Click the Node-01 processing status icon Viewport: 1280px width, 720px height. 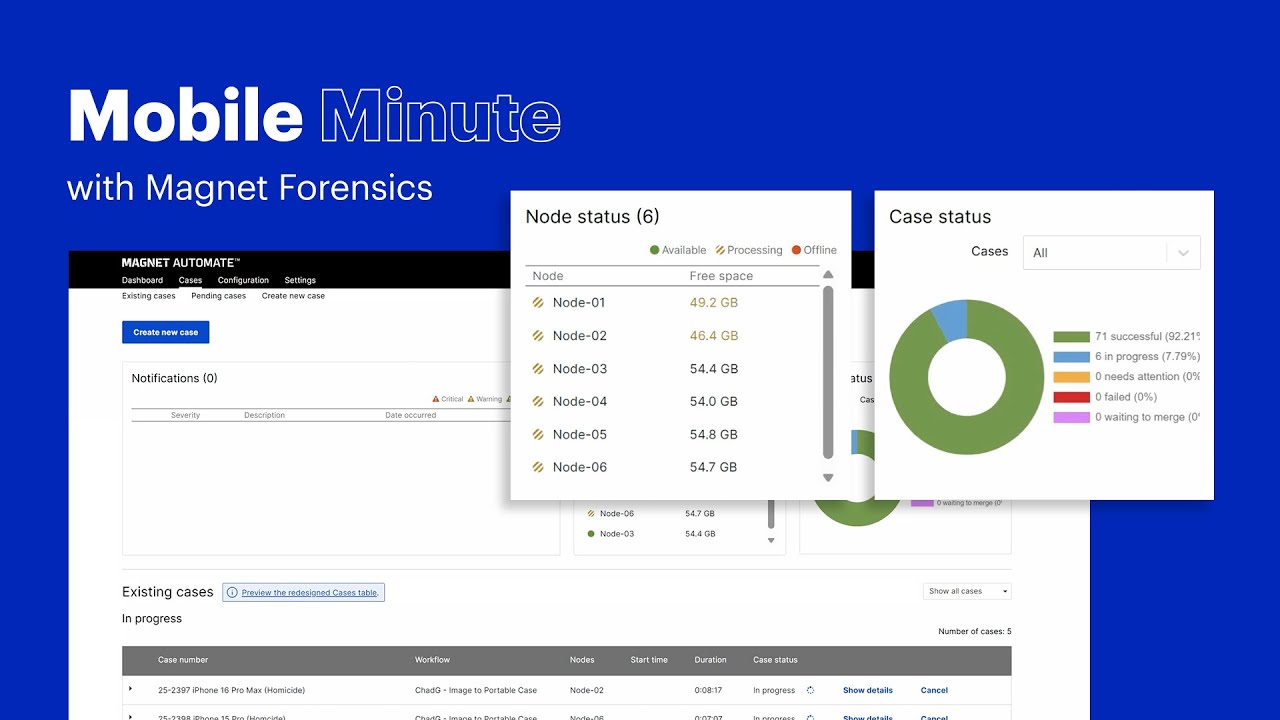tap(538, 302)
